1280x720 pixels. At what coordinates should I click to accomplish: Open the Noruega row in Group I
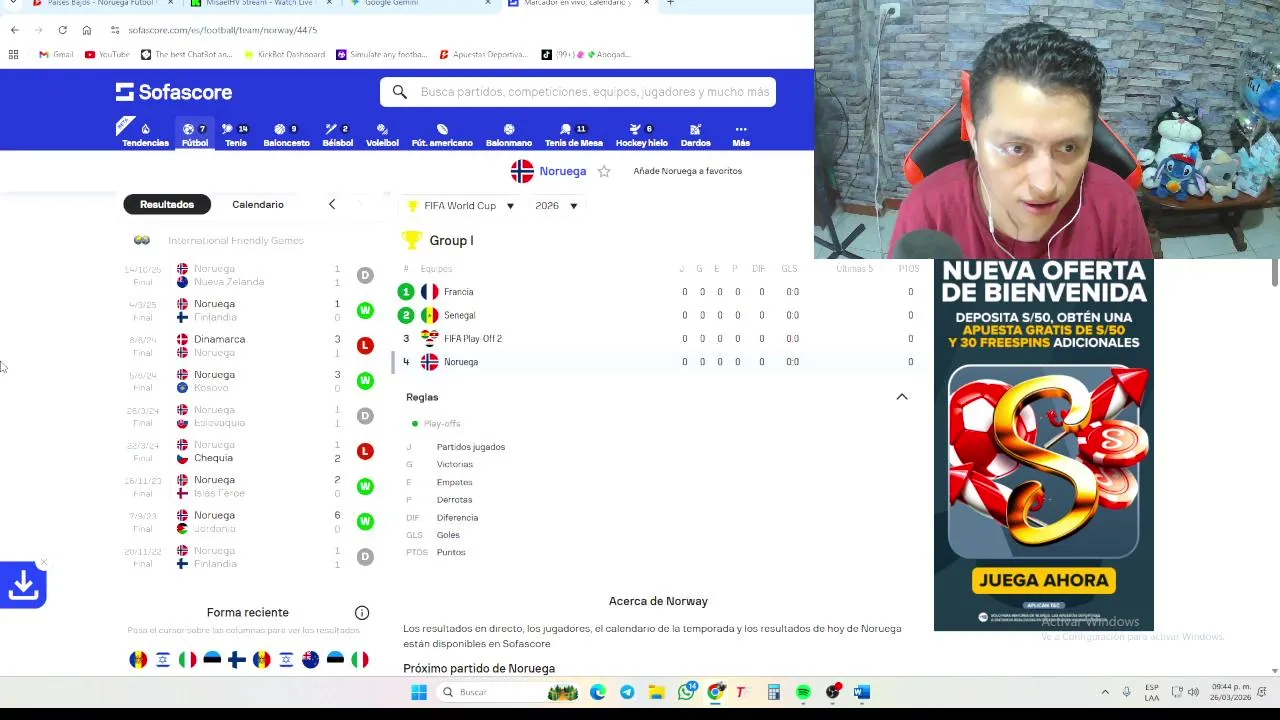(658, 362)
